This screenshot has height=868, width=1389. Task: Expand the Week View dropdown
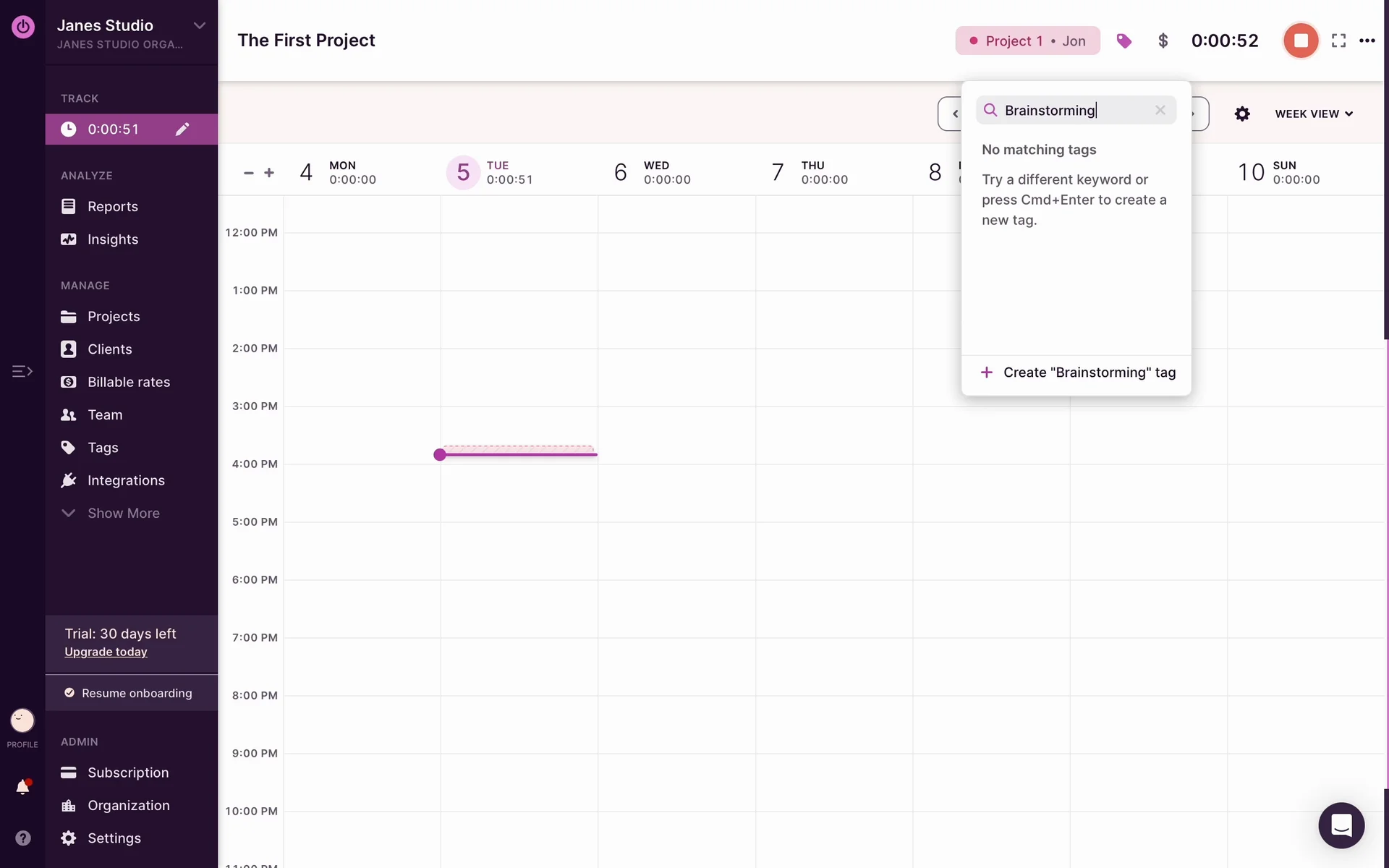[1313, 114]
